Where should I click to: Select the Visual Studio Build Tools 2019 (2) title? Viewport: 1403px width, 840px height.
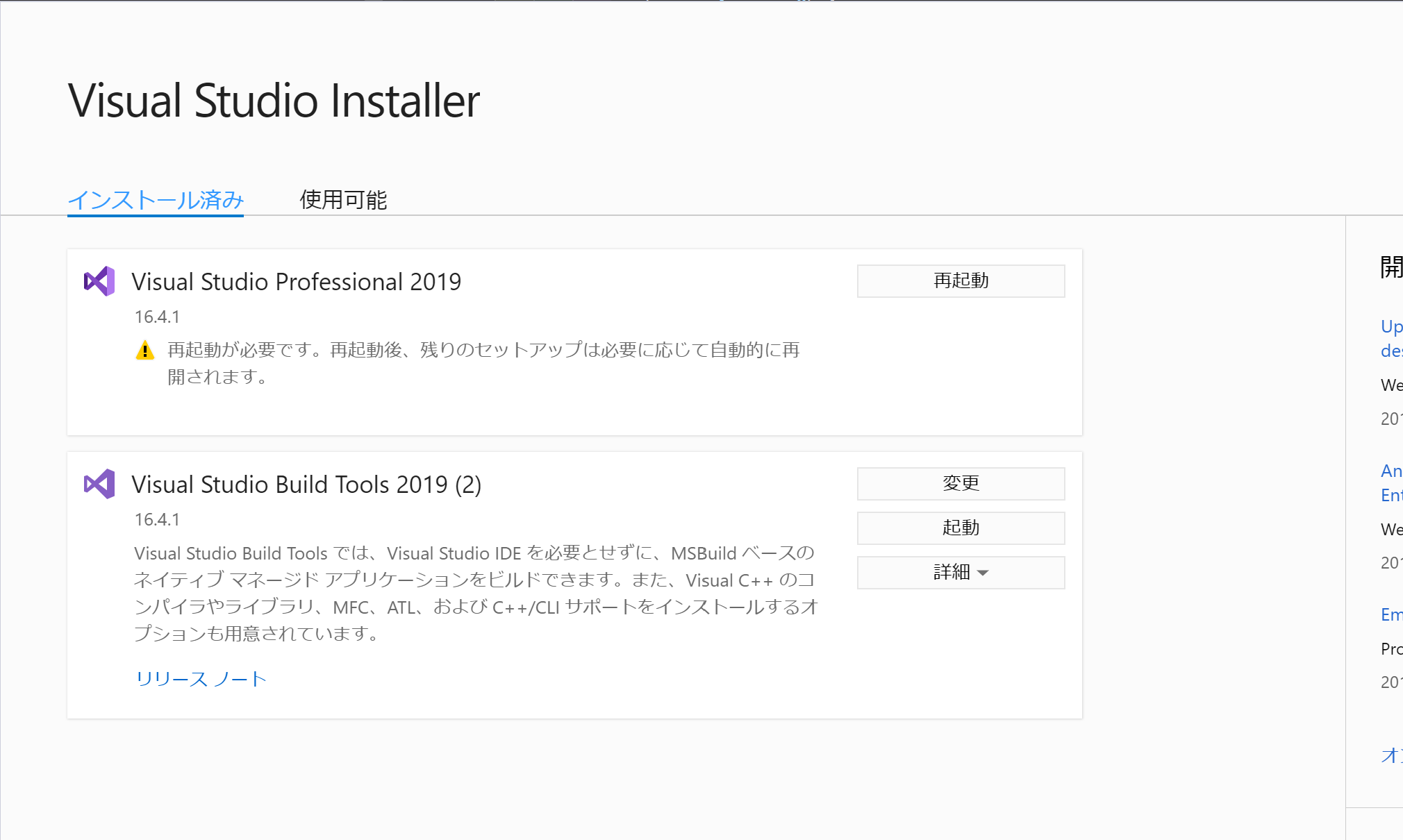pos(306,485)
